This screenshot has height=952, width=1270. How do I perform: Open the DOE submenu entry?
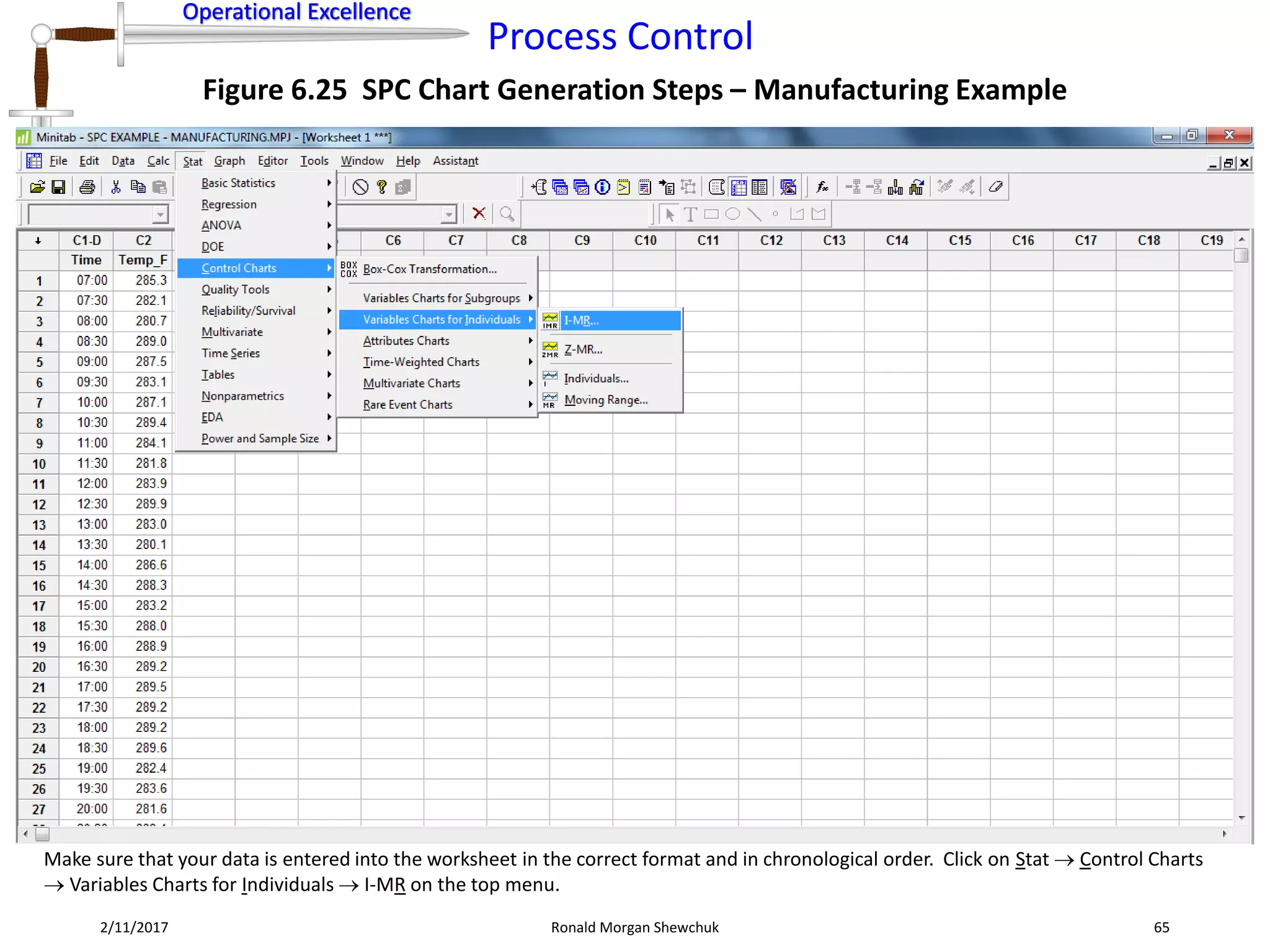257,247
